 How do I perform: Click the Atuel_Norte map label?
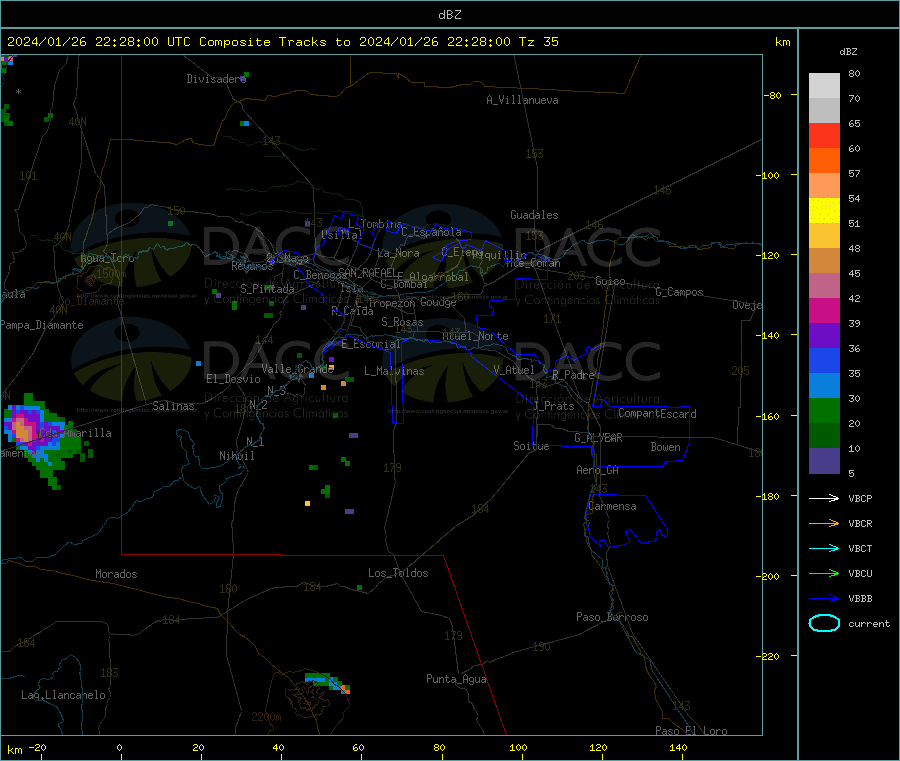coord(475,336)
